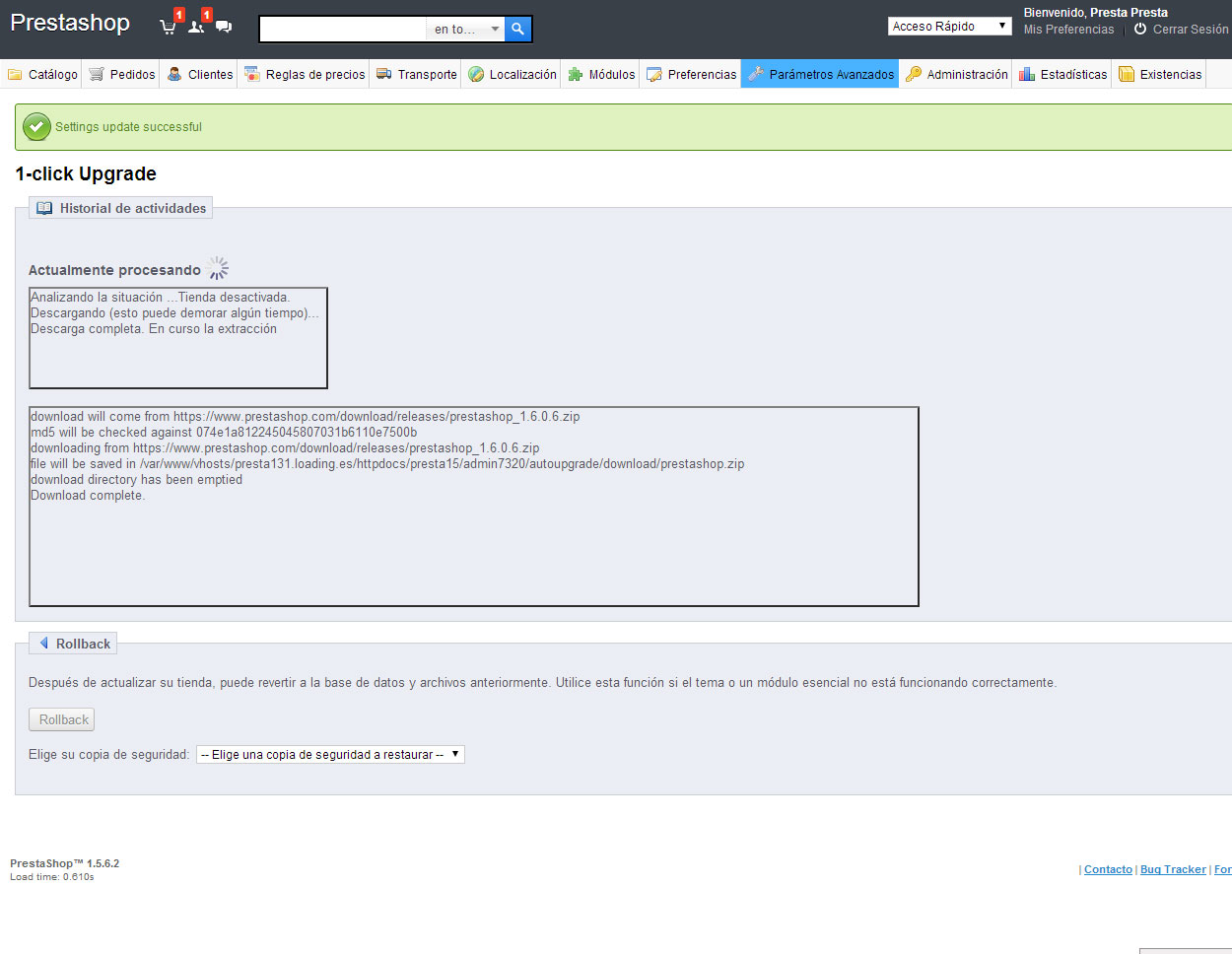Image resolution: width=1232 pixels, height=954 pixels.
Task: Open the Parámetros Avanzados menu
Action: 820,74
